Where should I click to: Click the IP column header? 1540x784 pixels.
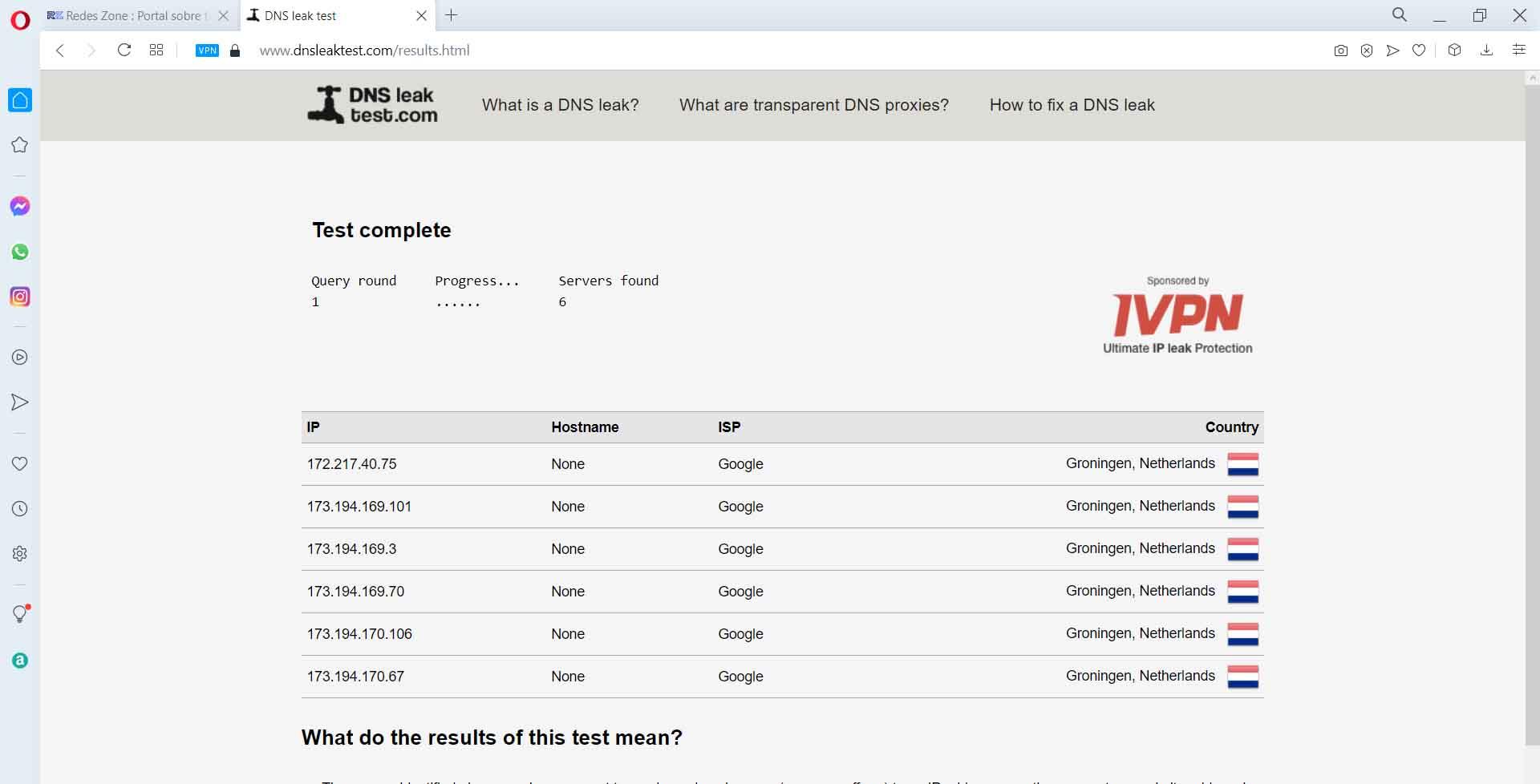pyautogui.click(x=314, y=427)
